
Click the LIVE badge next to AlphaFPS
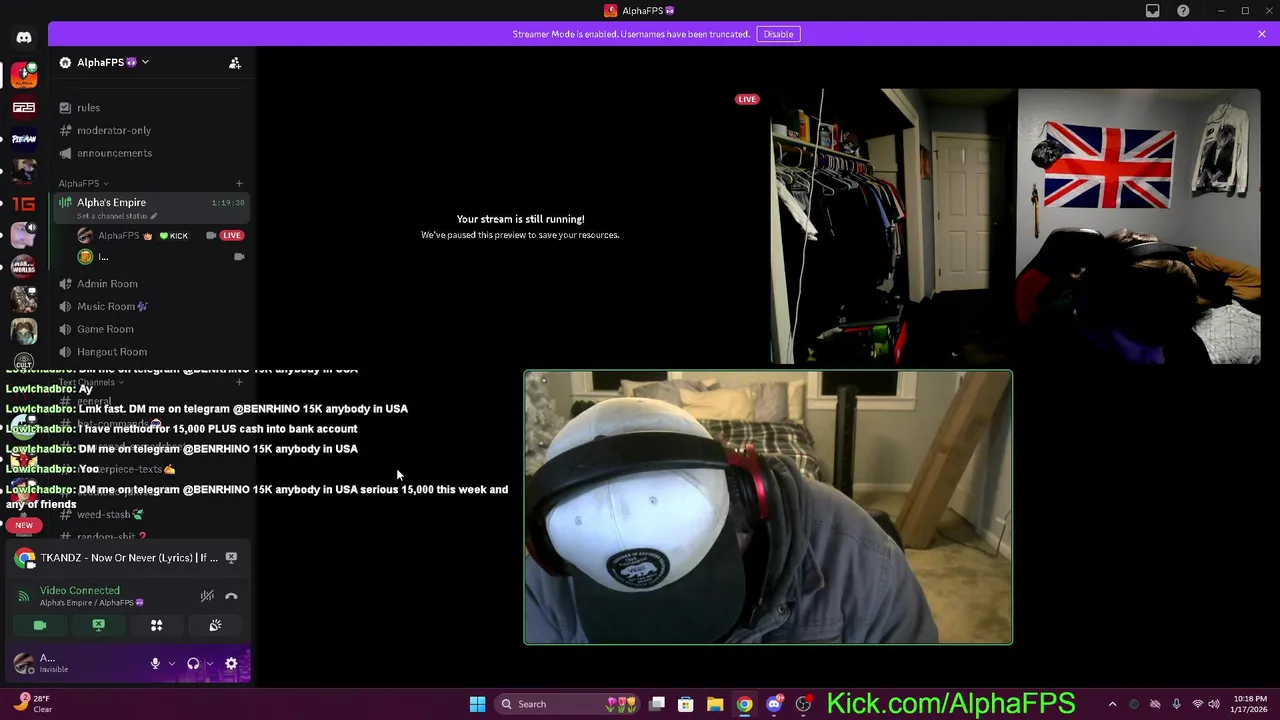[x=232, y=235]
